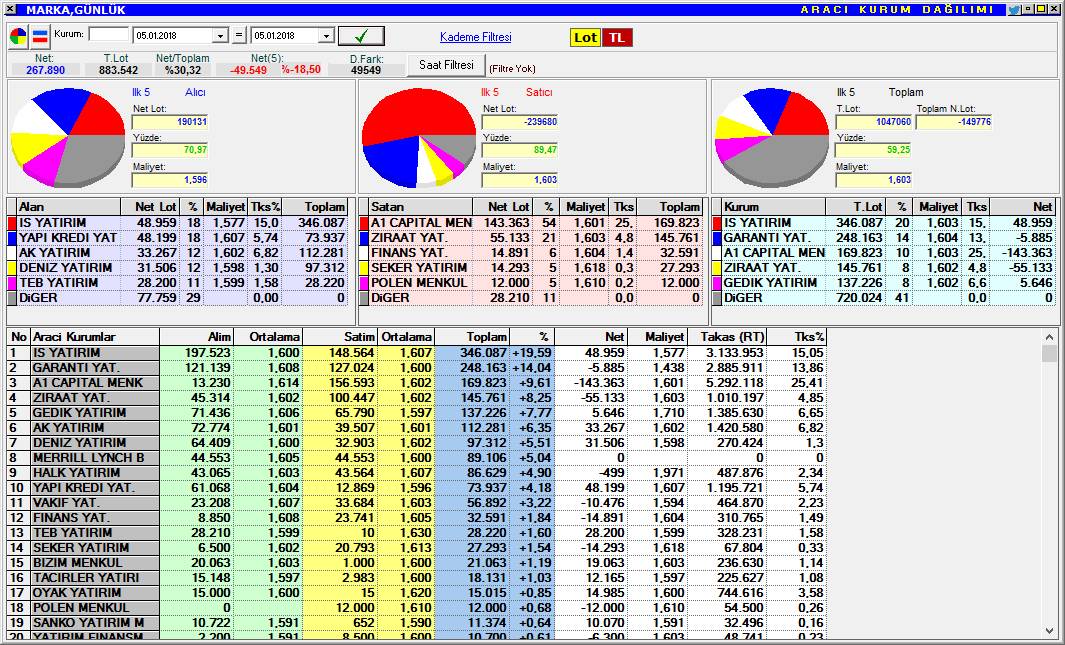Open the pie chart view icon

coord(18,37)
